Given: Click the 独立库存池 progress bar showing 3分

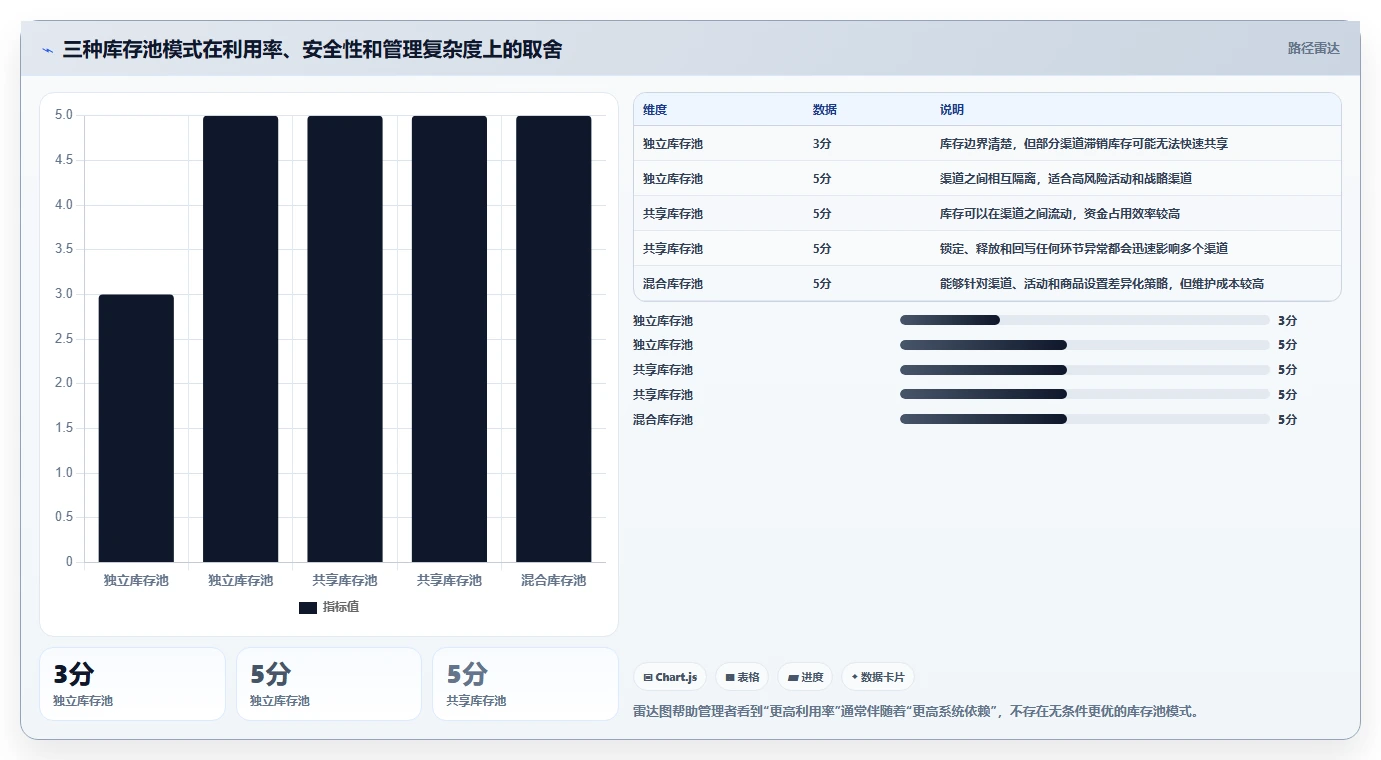Looking at the screenshot, I should tap(1084, 320).
